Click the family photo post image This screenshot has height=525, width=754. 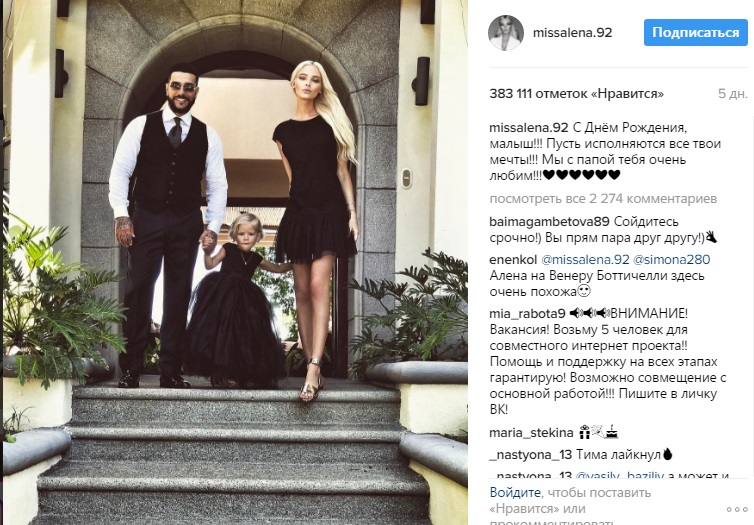click(x=235, y=262)
